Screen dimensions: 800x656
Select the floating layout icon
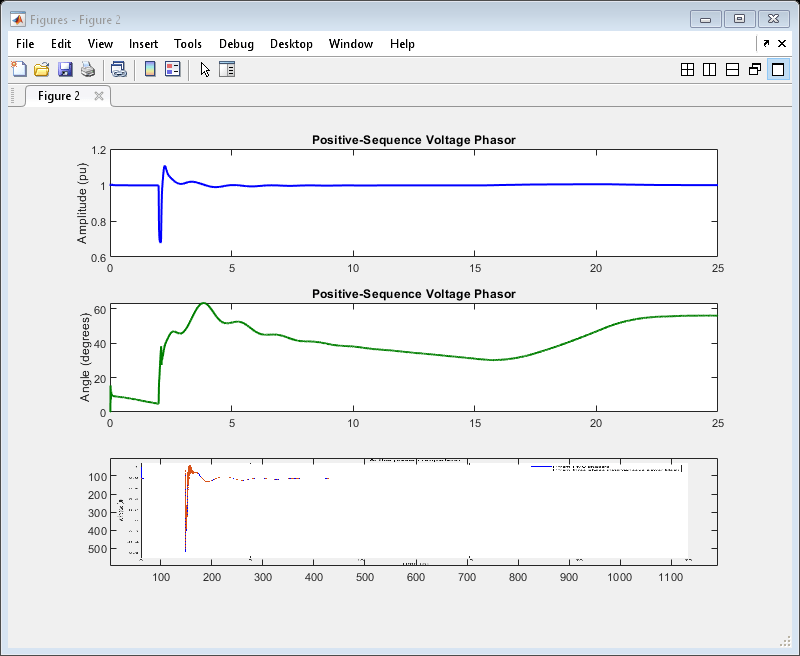755,69
